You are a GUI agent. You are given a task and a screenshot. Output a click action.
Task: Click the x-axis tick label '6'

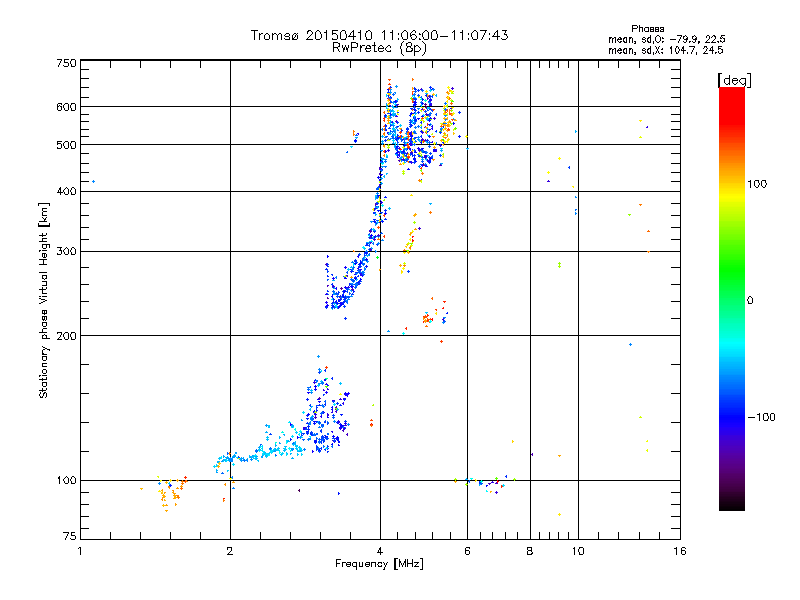467,551
